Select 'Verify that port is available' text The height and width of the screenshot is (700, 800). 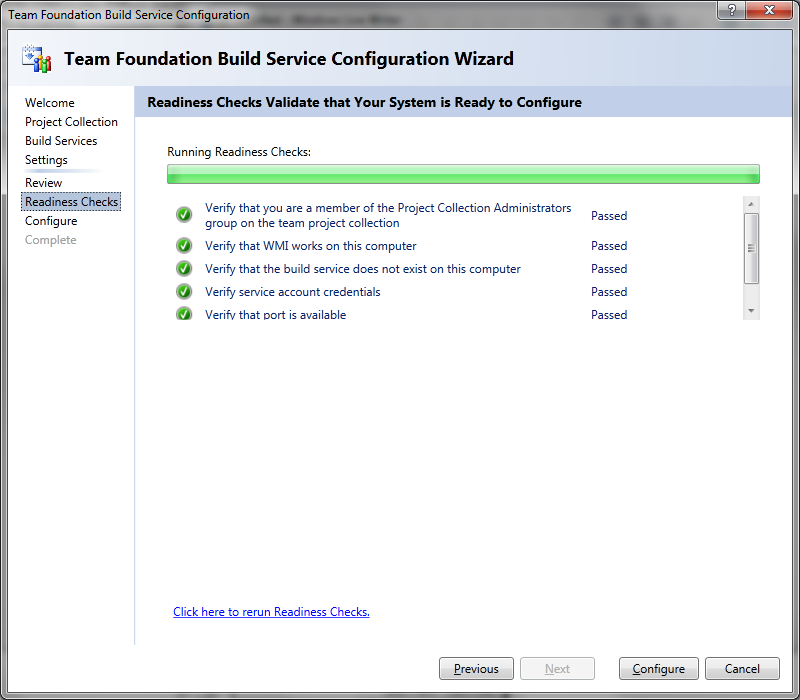[x=276, y=314]
